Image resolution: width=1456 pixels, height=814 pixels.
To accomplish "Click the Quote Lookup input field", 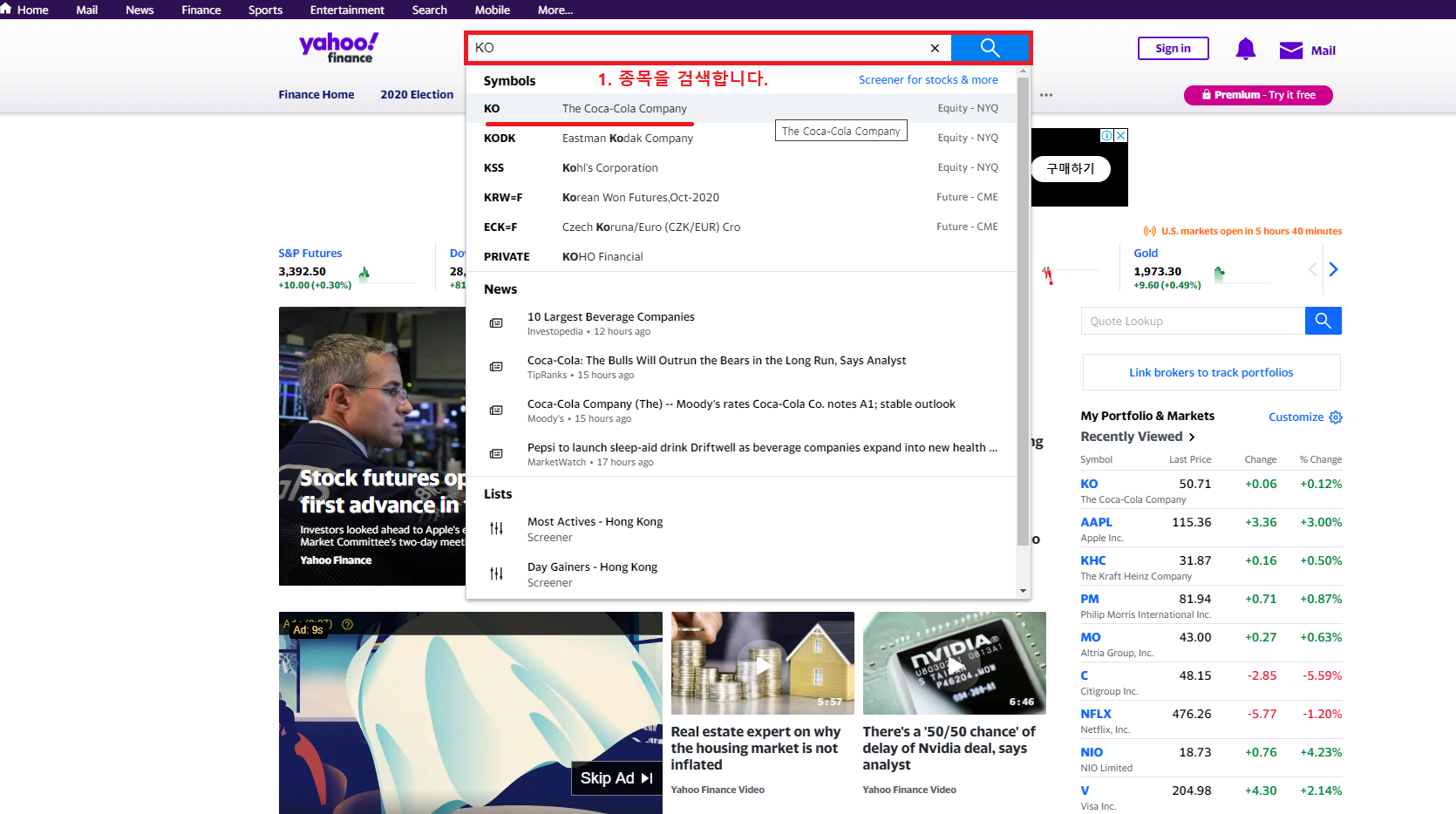I will [x=1193, y=321].
